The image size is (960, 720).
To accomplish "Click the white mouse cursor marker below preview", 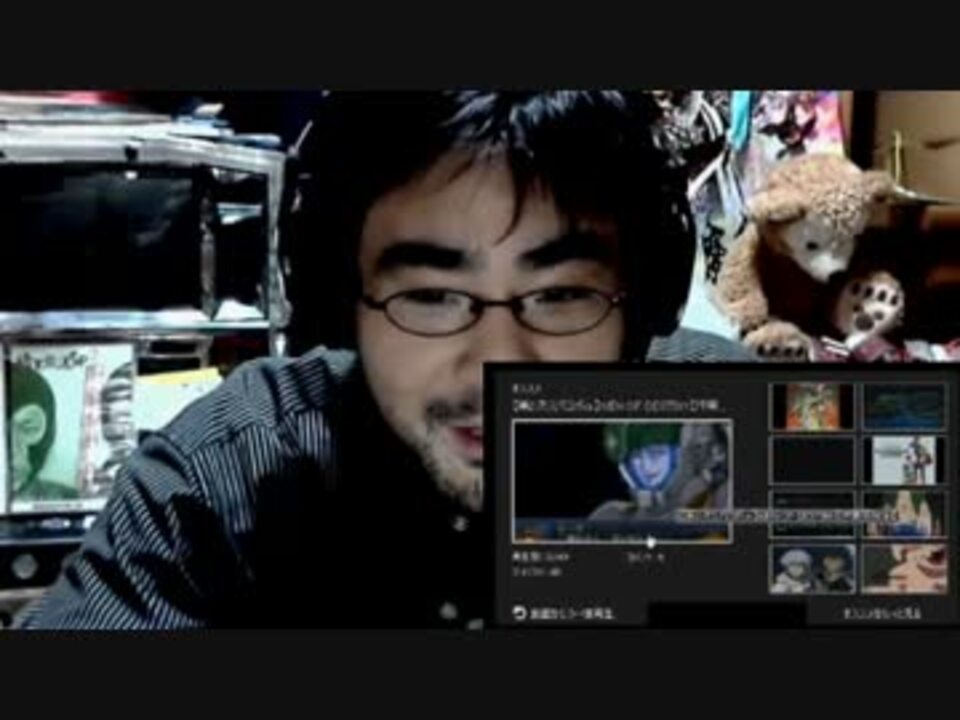I will click(651, 542).
